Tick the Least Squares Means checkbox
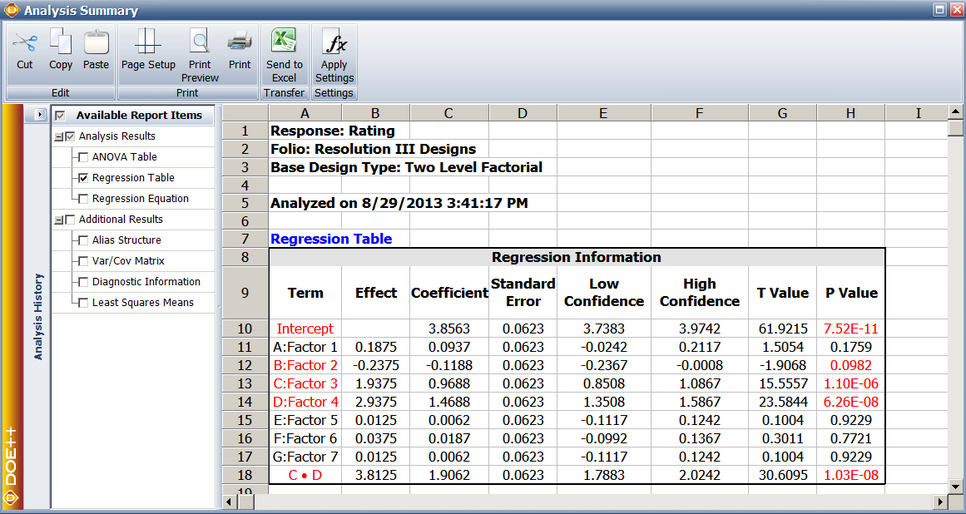 [82, 303]
